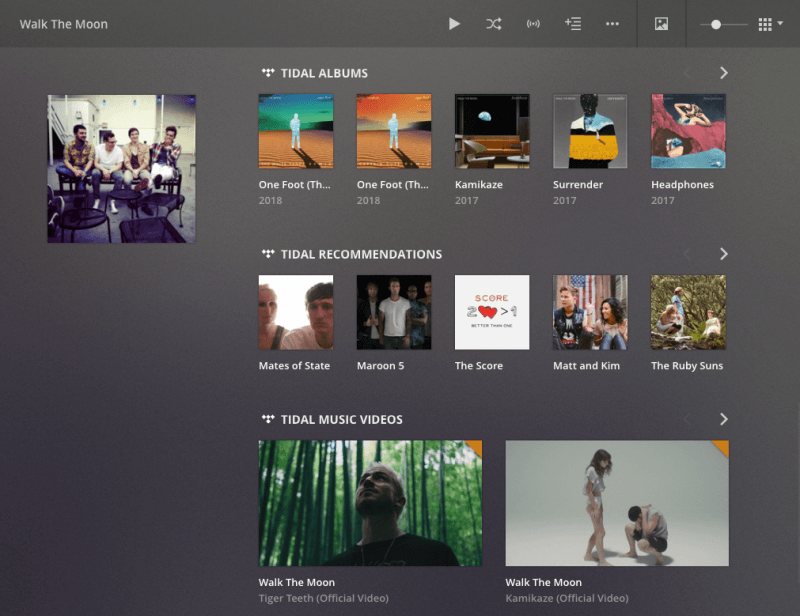Show next TIDAL Albums page
Image resolution: width=800 pixels, height=616 pixels.
(x=724, y=73)
